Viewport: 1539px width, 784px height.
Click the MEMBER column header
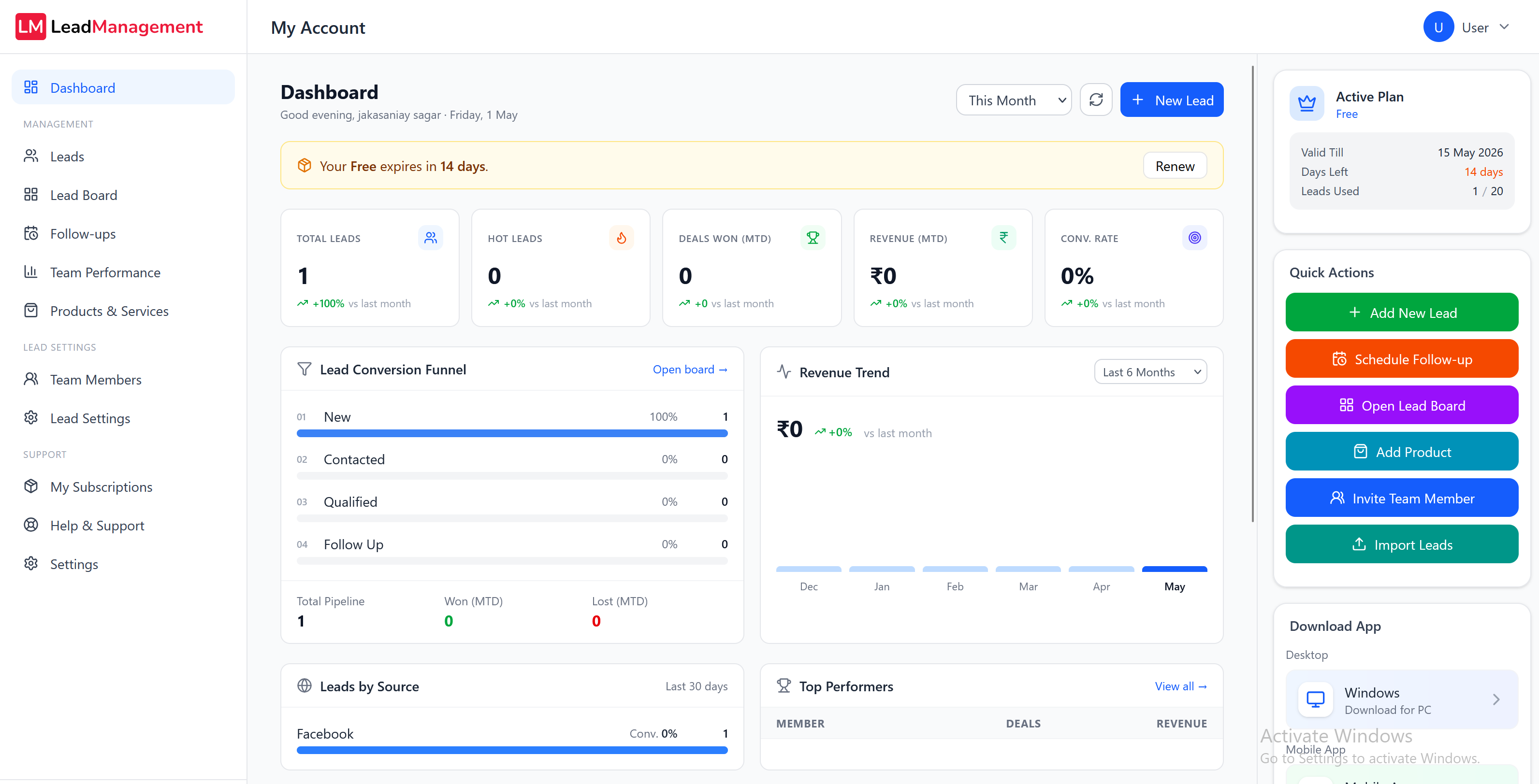pos(800,723)
